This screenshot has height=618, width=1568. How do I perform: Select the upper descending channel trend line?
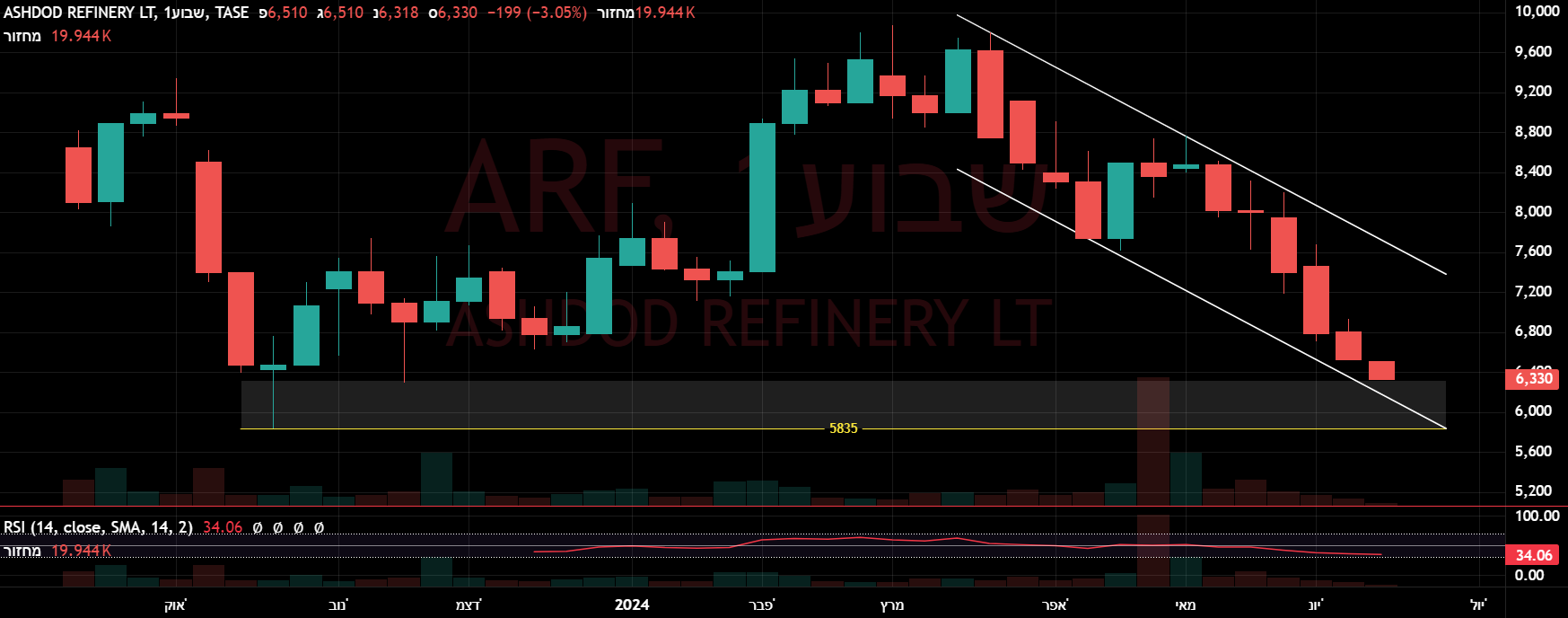coord(1202,145)
